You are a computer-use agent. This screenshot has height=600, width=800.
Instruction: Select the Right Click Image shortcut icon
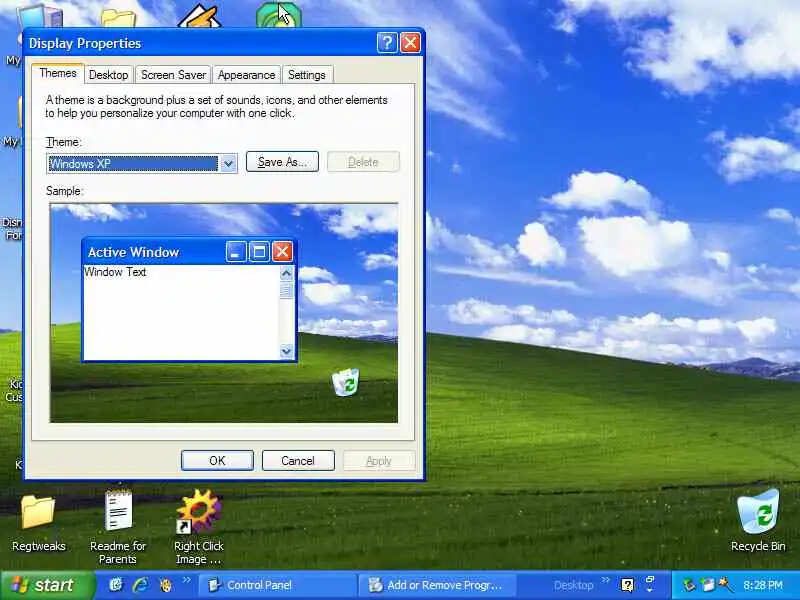pyautogui.click(x=198, y=527)
